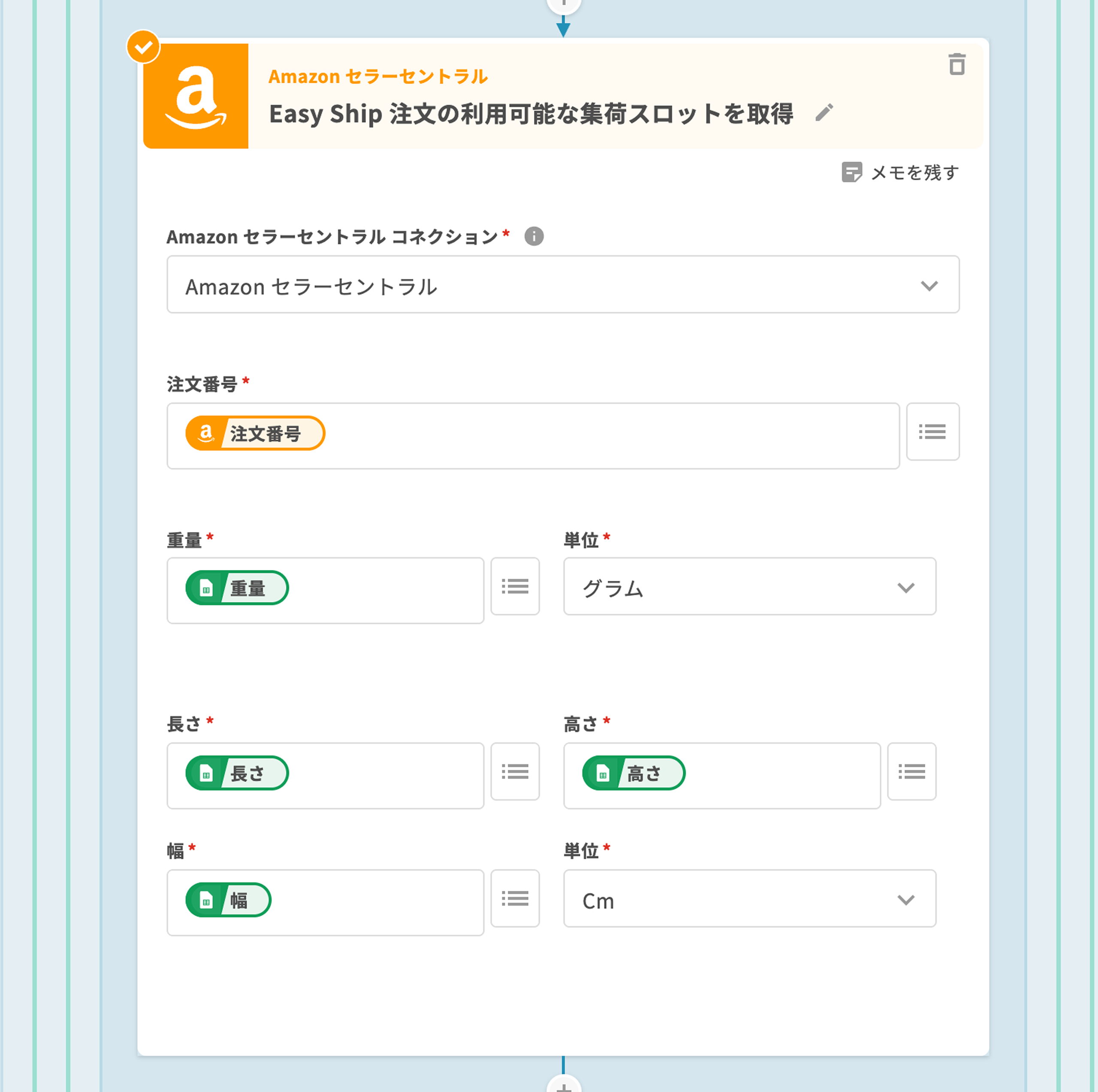The height and width of the screenshot is (1092, 1098).
Task: Edit the step title with the pencil icon
Action: (x=823, y=112)
